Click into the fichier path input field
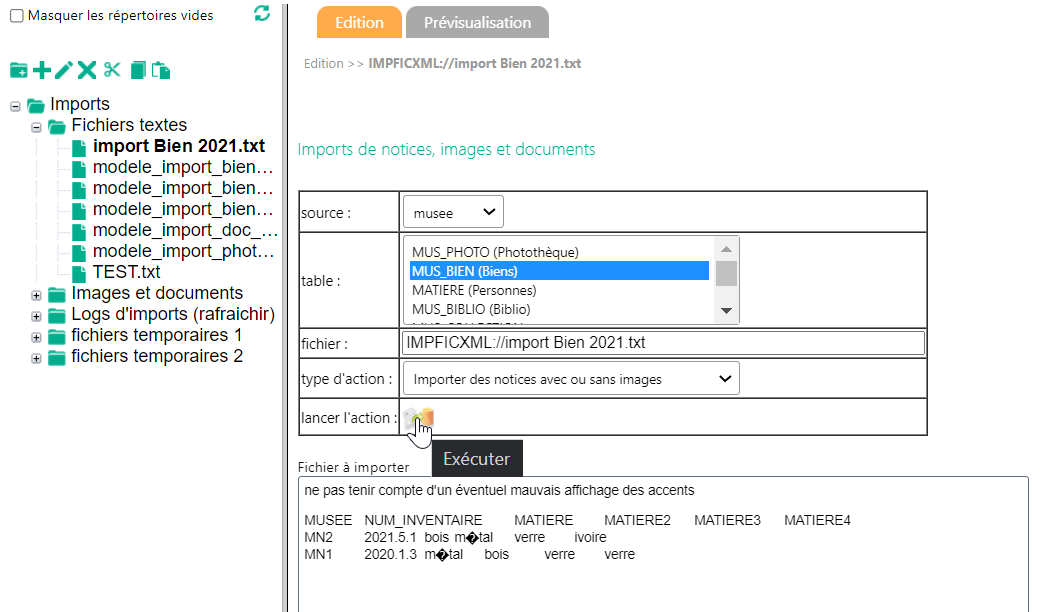1044x612 pixels. coord(663,343)
